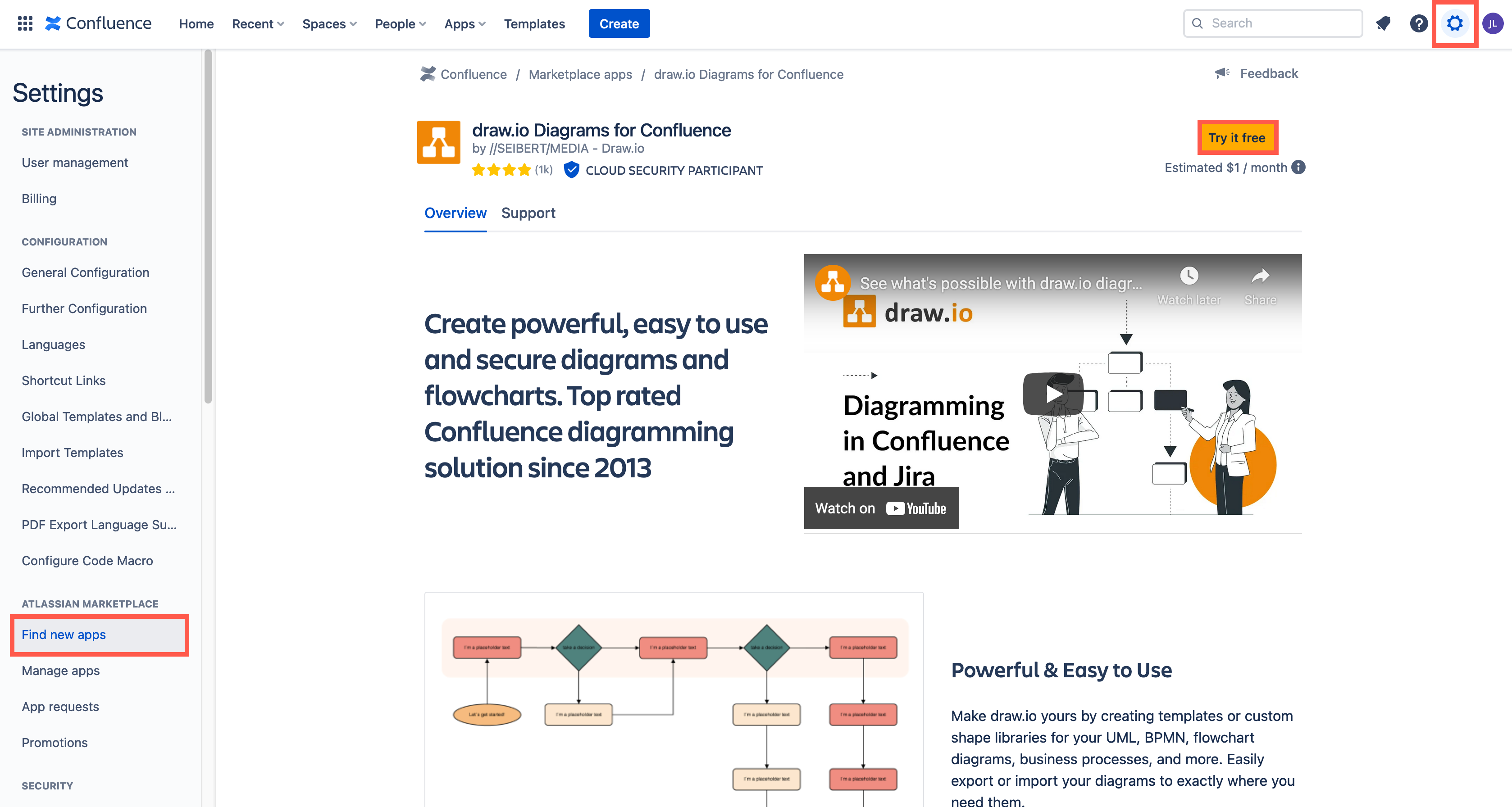Click the Try it free button
Screen dimensions: 1512x807
point(1238,137)
